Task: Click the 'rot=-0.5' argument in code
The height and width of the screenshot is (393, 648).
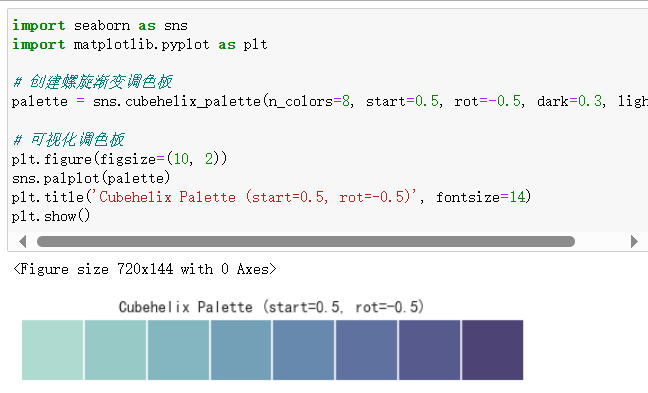Action: [x=487, y=101]
